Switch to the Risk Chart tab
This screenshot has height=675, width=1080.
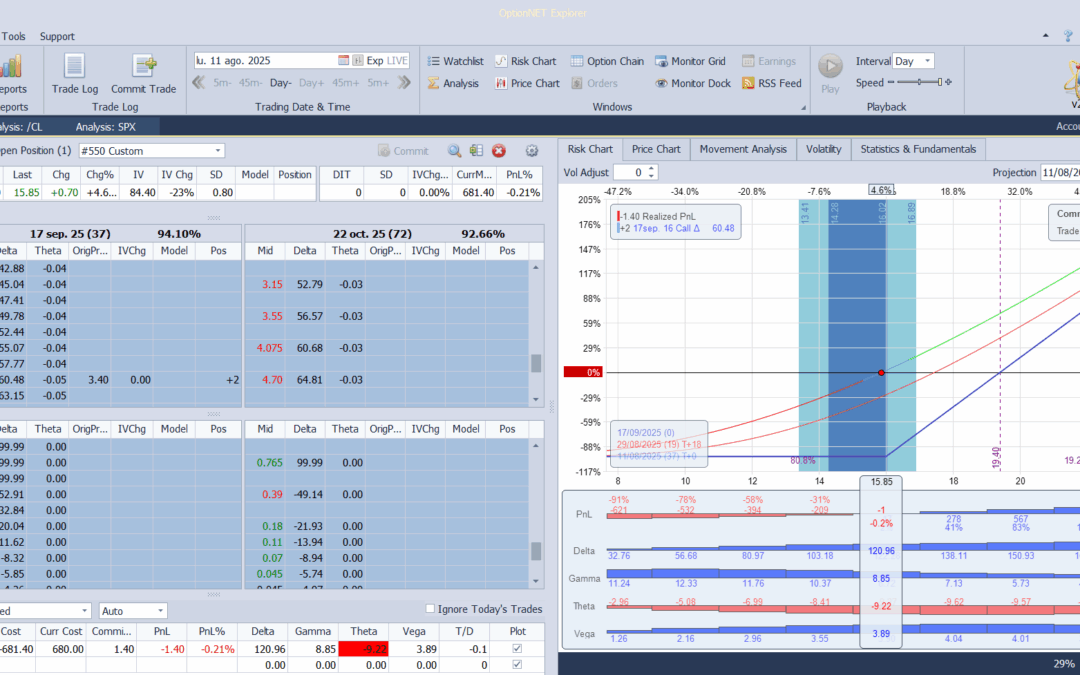tap(590, 149)
